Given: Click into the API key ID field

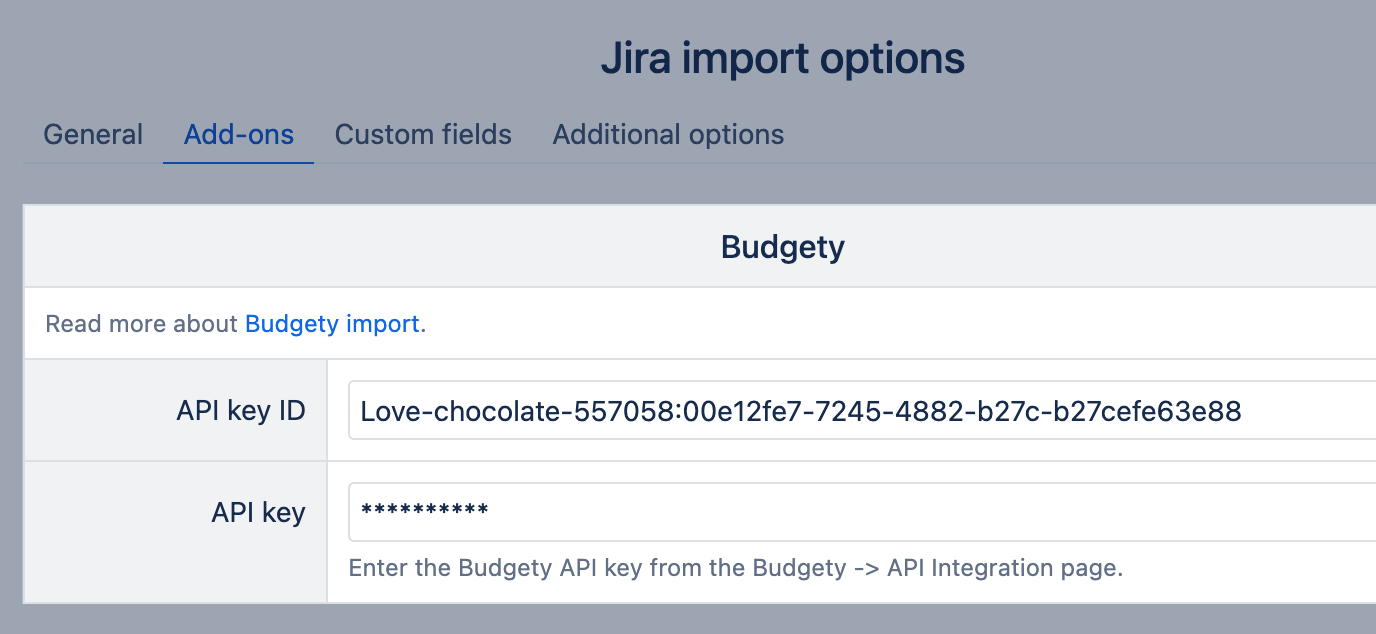Looking at the screenshot, I should [x=860, y=411].
